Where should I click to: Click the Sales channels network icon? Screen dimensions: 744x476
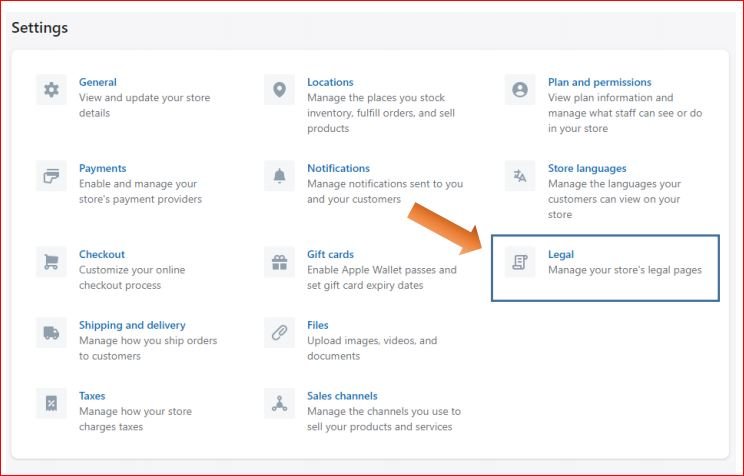click(279, 403)
